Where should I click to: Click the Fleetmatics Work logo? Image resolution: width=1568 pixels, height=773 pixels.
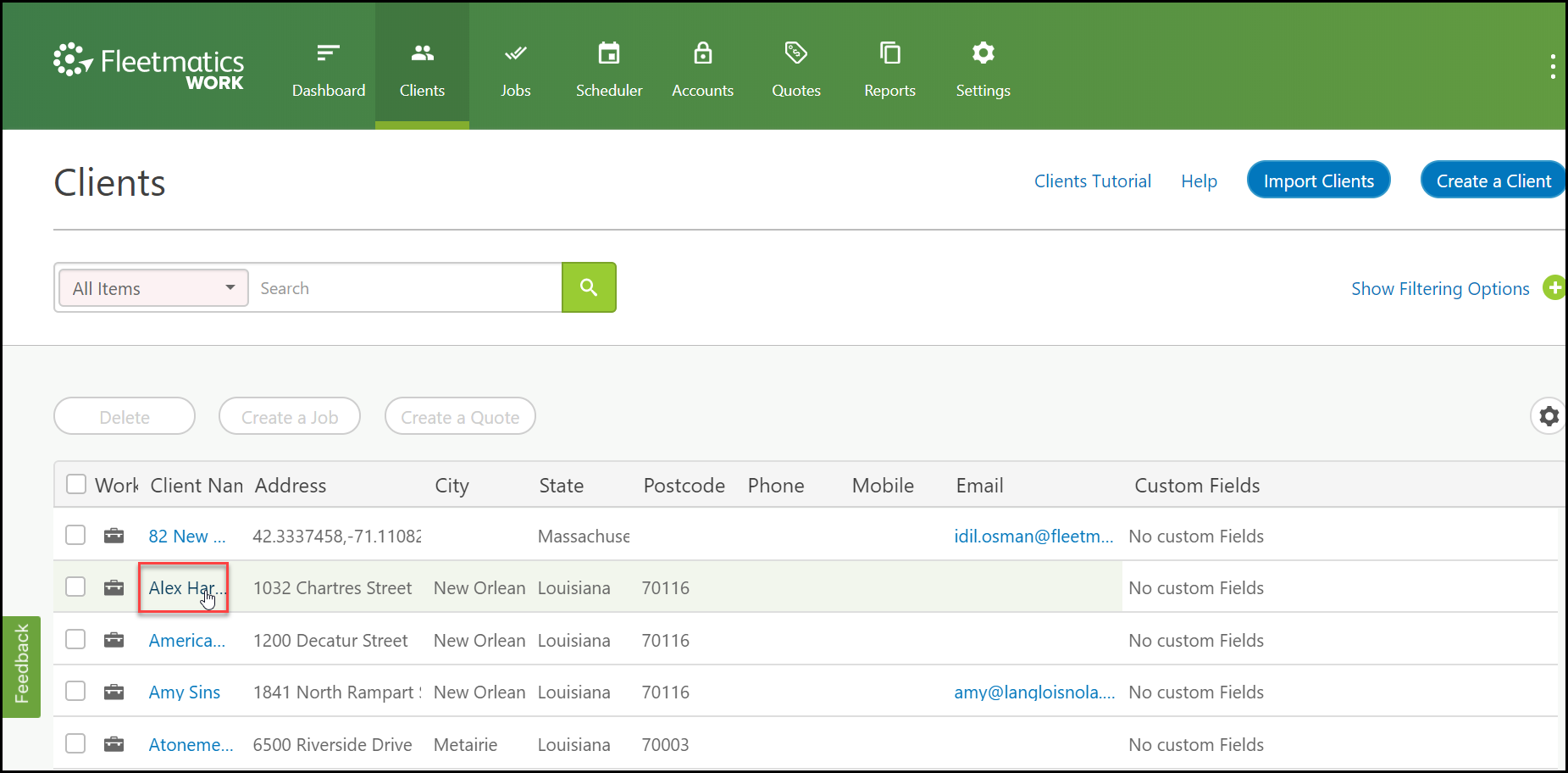(148, 65)
